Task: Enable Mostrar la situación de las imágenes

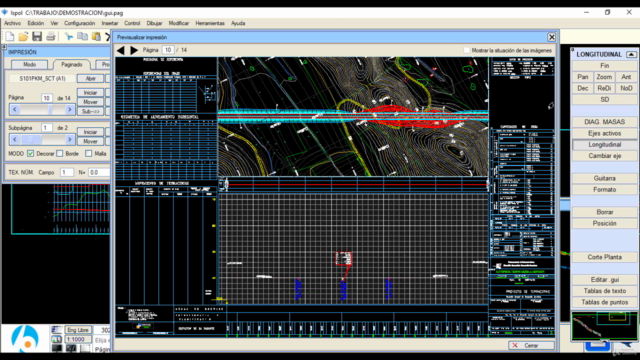Action: pos(467,50)
